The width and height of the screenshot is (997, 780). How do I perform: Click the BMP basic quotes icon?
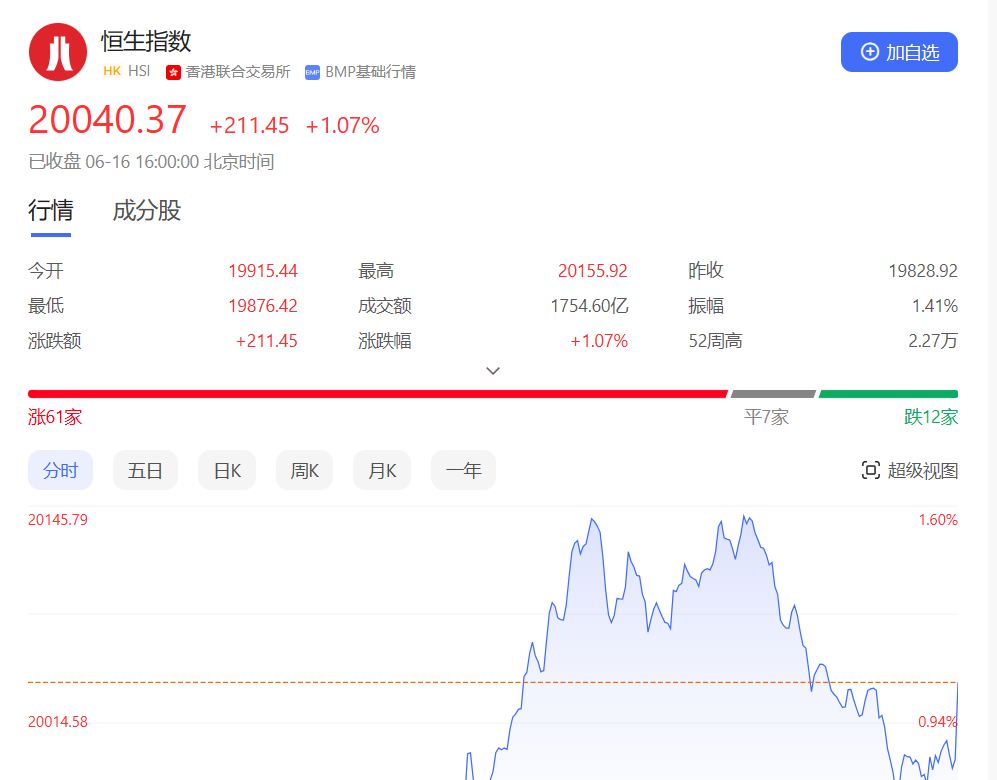[312, 72]
